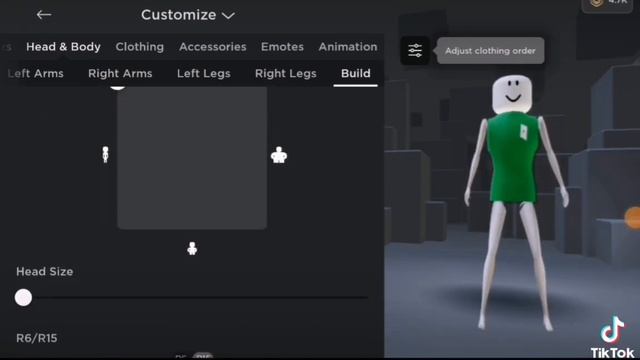Click the Adjust clothing order tooltip
This screenshot has height=360, width=640.
click(490, 51)
